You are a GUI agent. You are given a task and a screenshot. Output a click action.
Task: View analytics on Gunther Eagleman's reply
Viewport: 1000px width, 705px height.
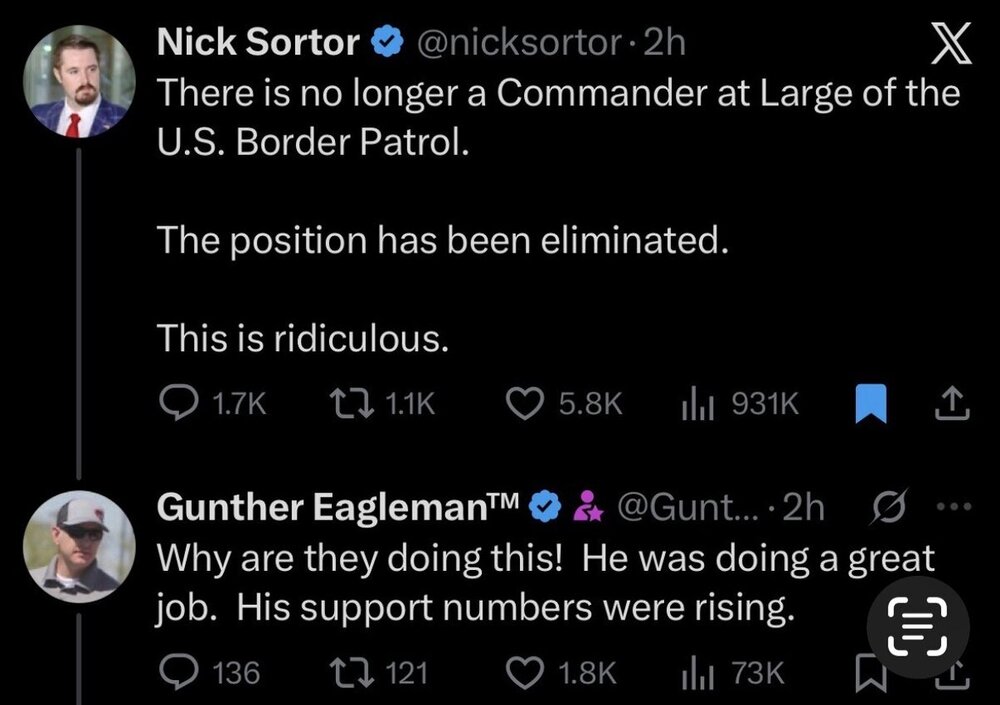pyautogui.click(x=694, y=672)
